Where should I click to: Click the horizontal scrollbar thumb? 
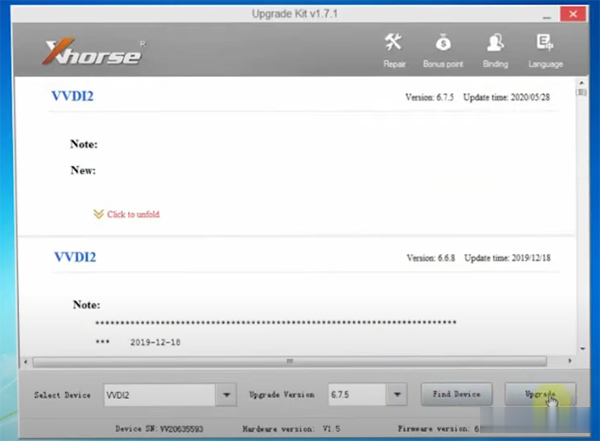click(290, 361)
